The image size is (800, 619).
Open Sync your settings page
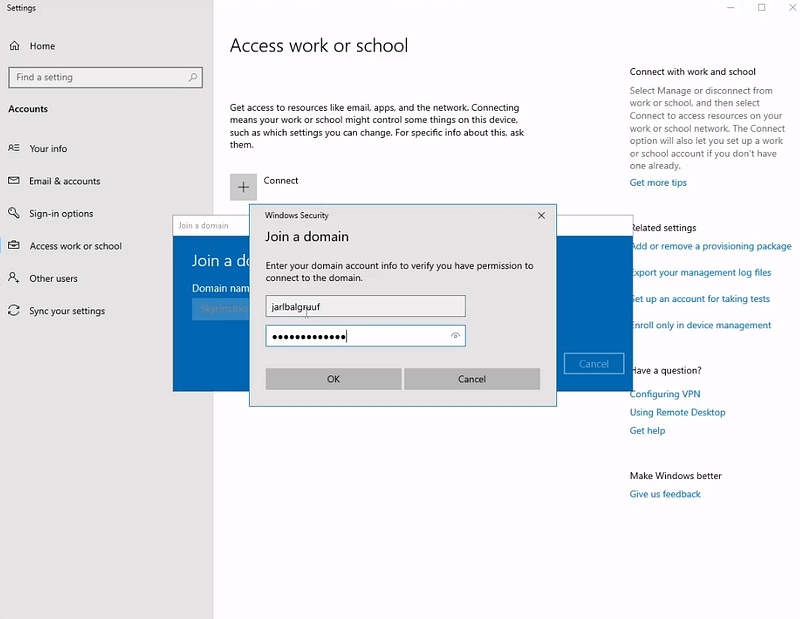[x=66, y=311]
